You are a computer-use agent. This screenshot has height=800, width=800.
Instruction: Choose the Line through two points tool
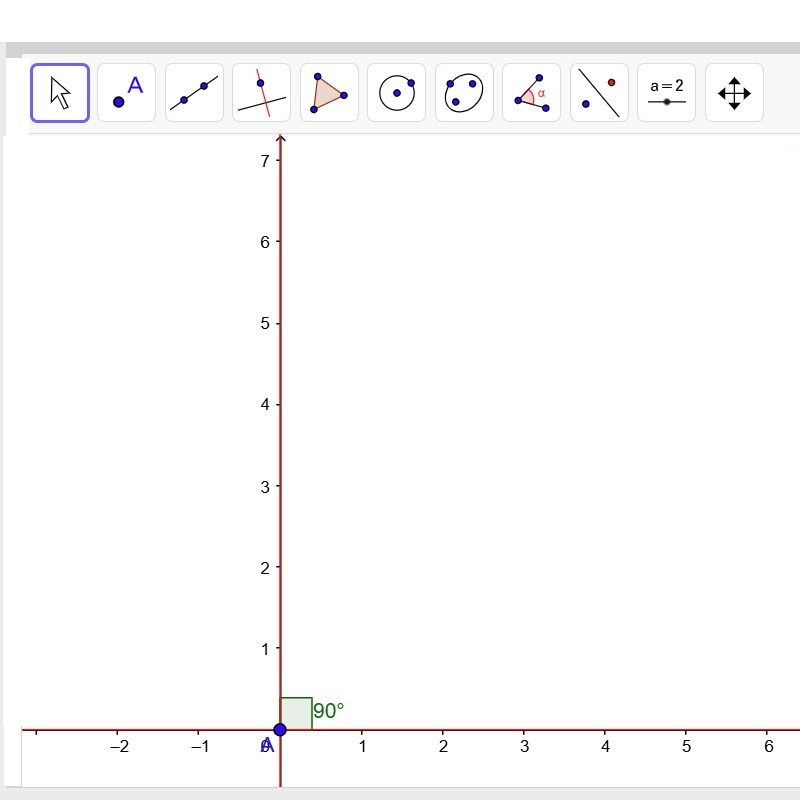(x=194, y=93)
